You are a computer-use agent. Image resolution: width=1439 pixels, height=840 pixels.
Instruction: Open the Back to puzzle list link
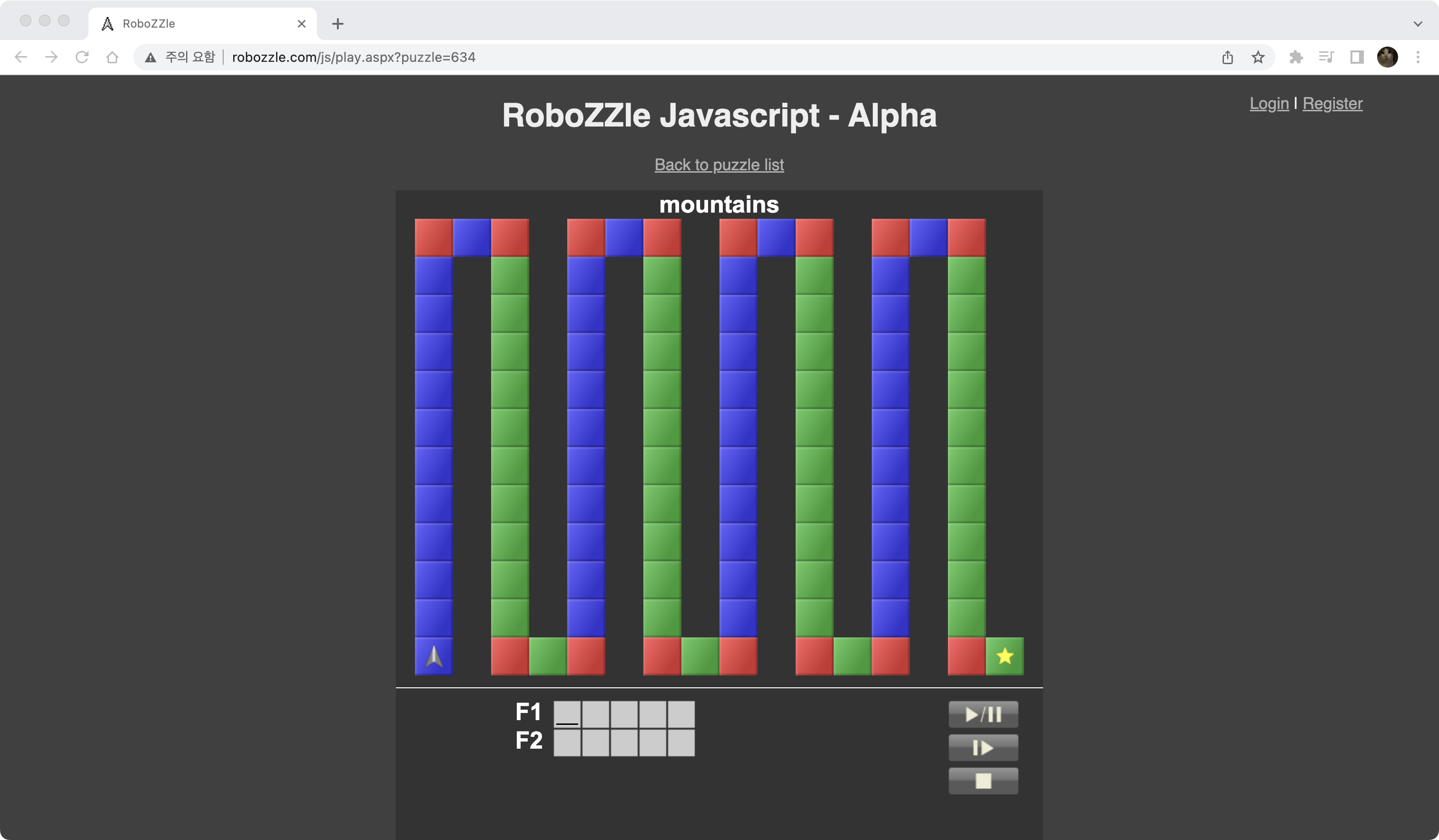pyautogui.click(x=719, y=165)
